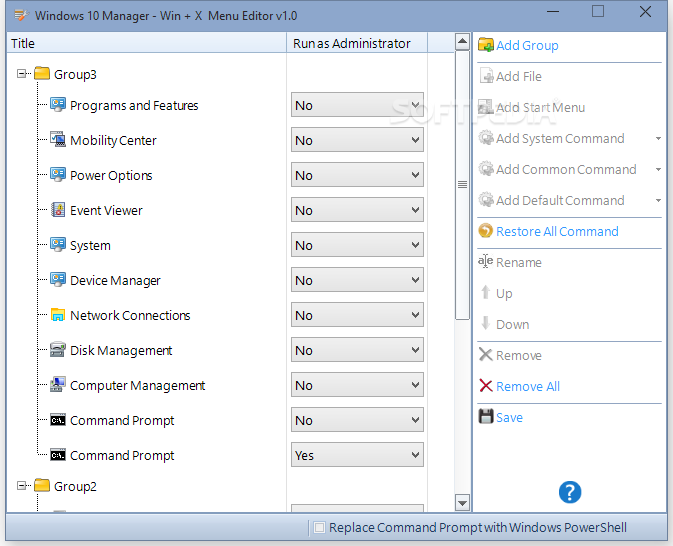Click the Network Connections folder icon
This screenshot has width=673, height=546.
pyautogui.click(x=58, y=315)
